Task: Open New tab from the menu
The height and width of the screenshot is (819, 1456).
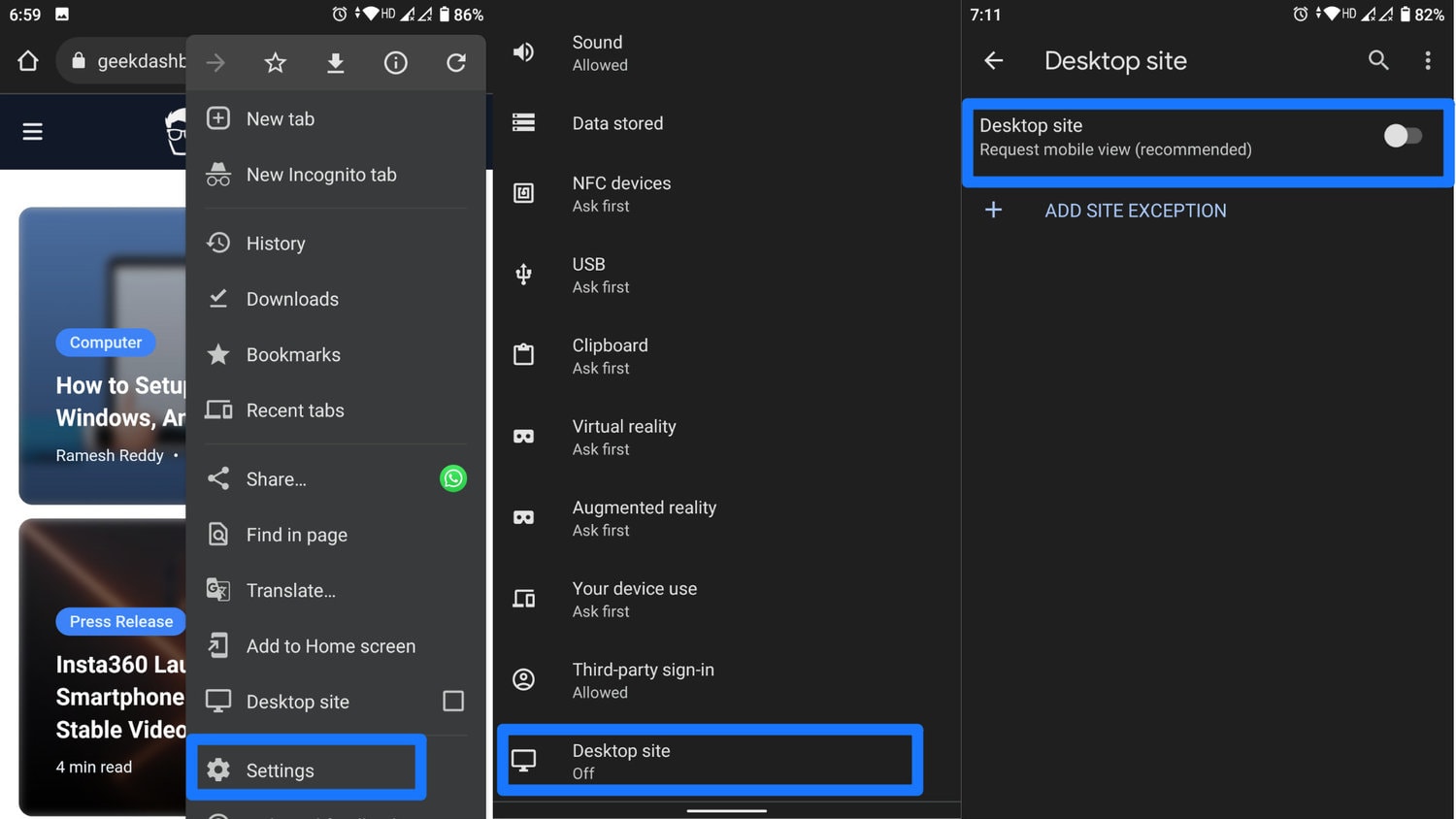Action: pyautogui.click(x=336, y=118)
